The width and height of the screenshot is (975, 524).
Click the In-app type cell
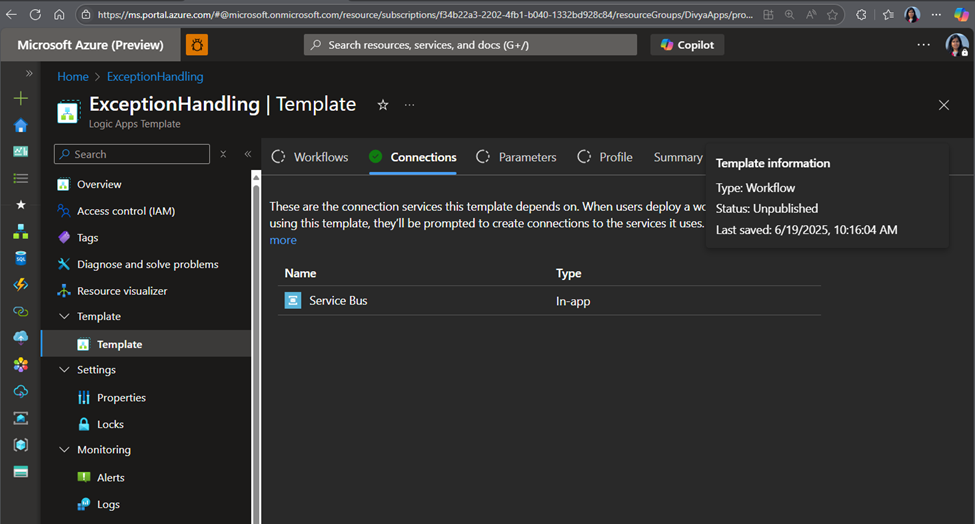[573, 301]
